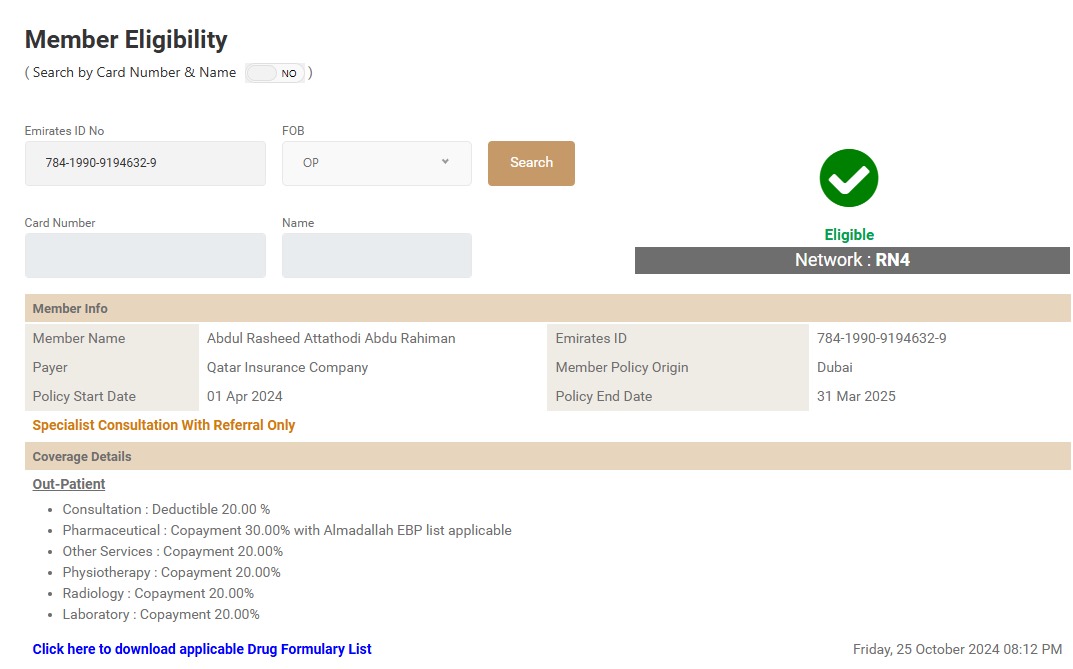1073x669 pixels.
Task: Click the green Eligible status text
Action: pyautogui.click(x=849, y=235)
